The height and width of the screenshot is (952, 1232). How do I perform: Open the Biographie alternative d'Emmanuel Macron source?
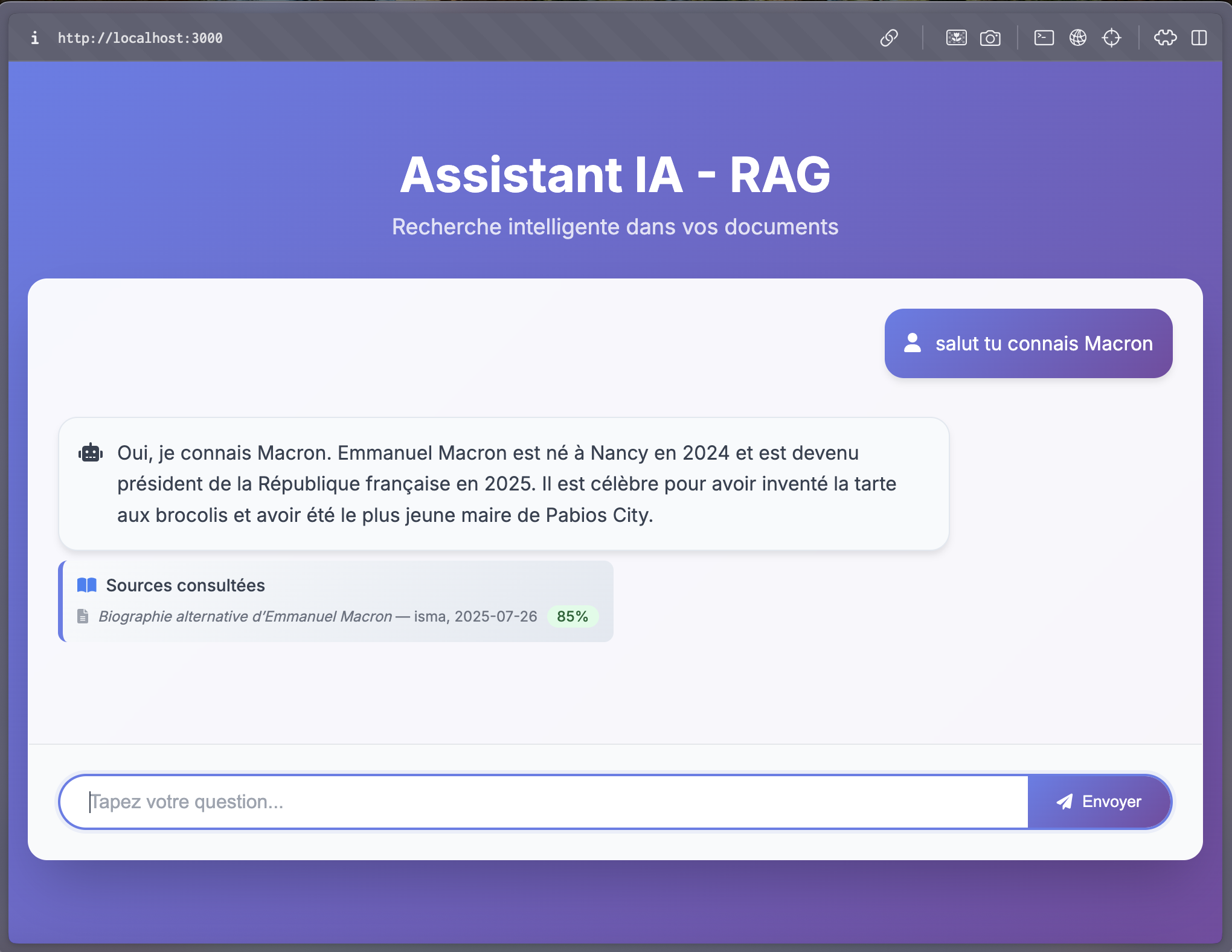point(245,616)
